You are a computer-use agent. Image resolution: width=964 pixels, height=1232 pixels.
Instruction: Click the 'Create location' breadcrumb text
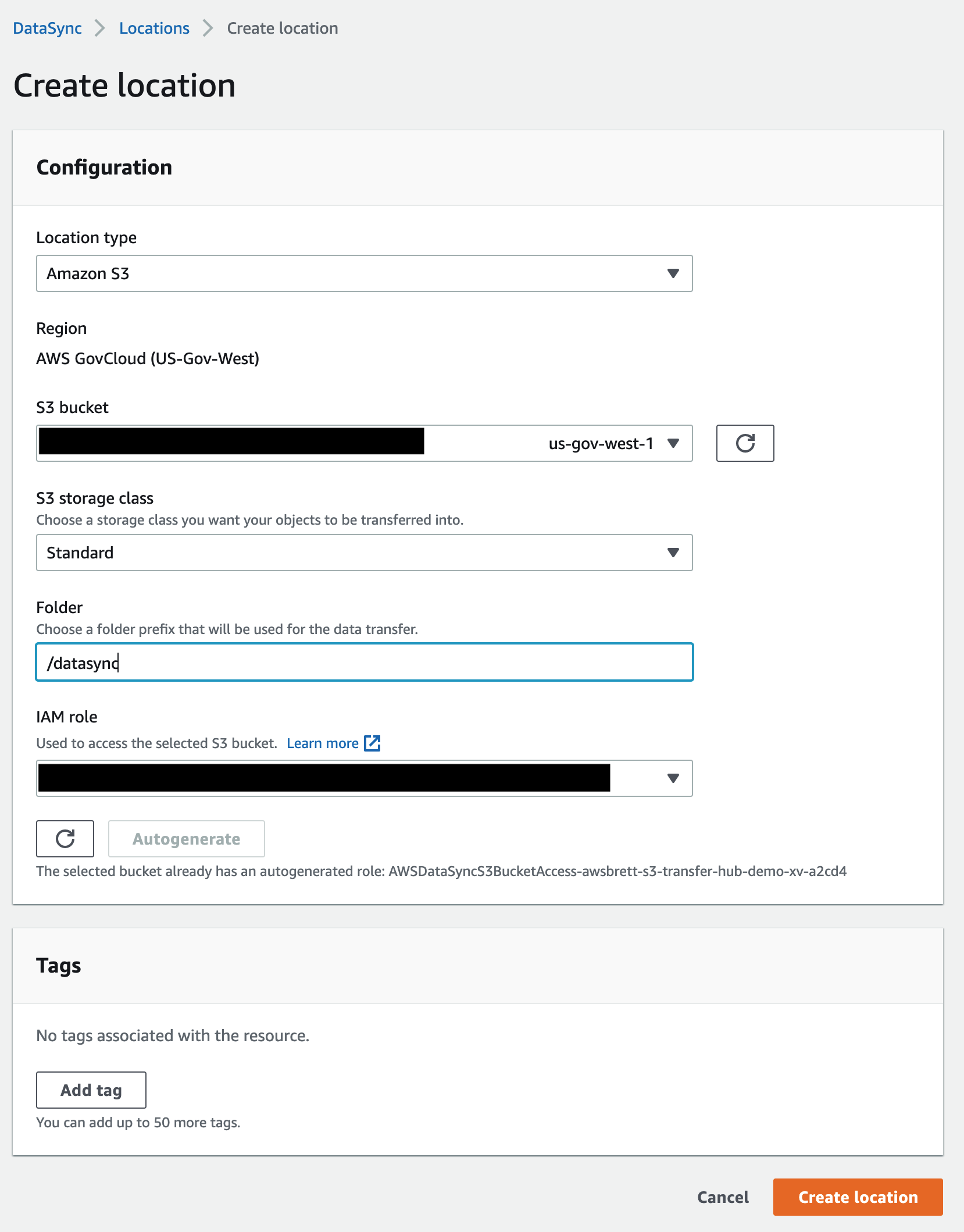(x=283, y=28)
